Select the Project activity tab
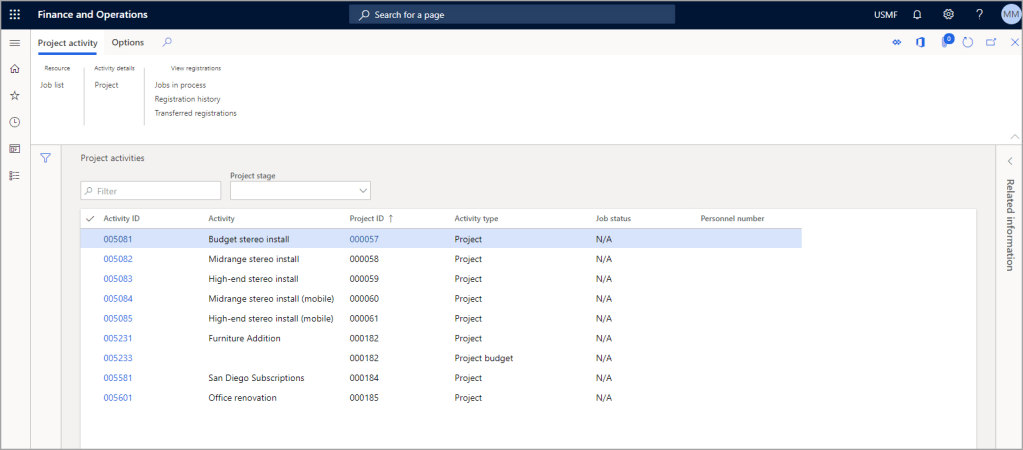 tap(67, 43)
